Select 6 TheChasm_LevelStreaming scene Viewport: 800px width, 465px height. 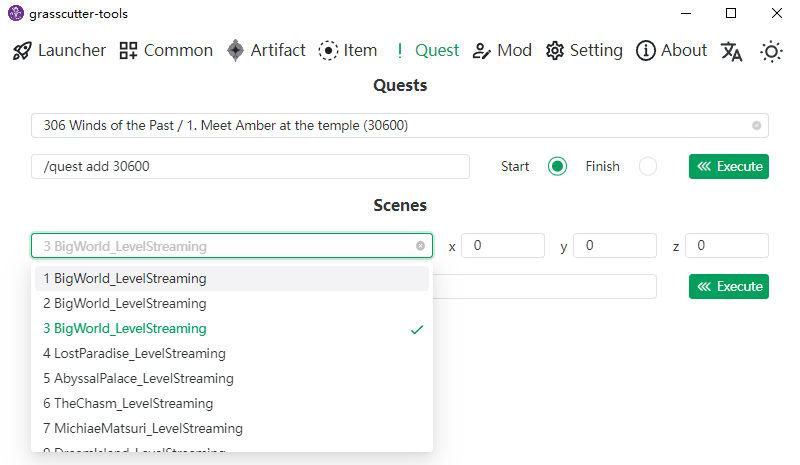click(232, 404)
